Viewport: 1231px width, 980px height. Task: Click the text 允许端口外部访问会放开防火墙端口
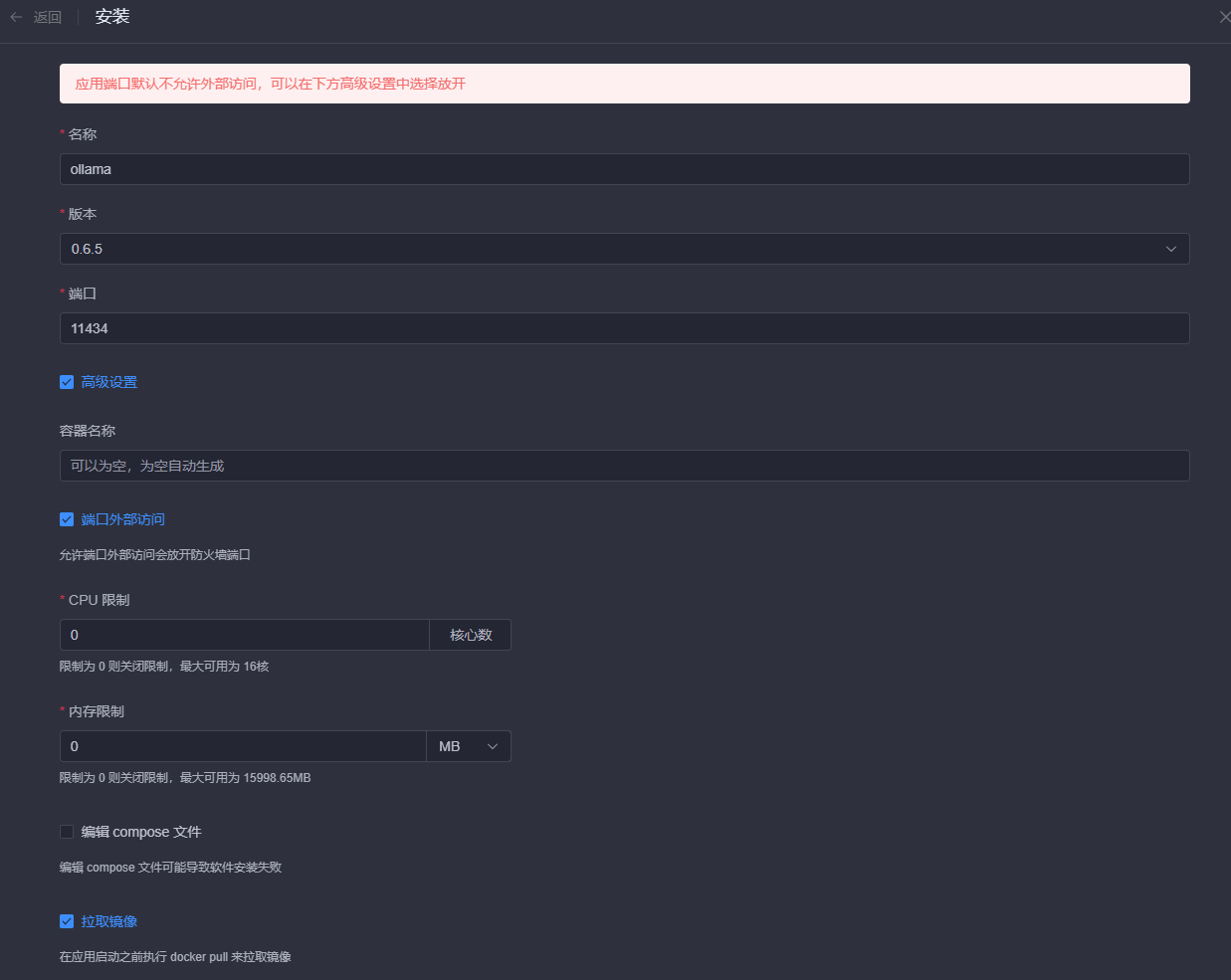[x=155, y=555]
